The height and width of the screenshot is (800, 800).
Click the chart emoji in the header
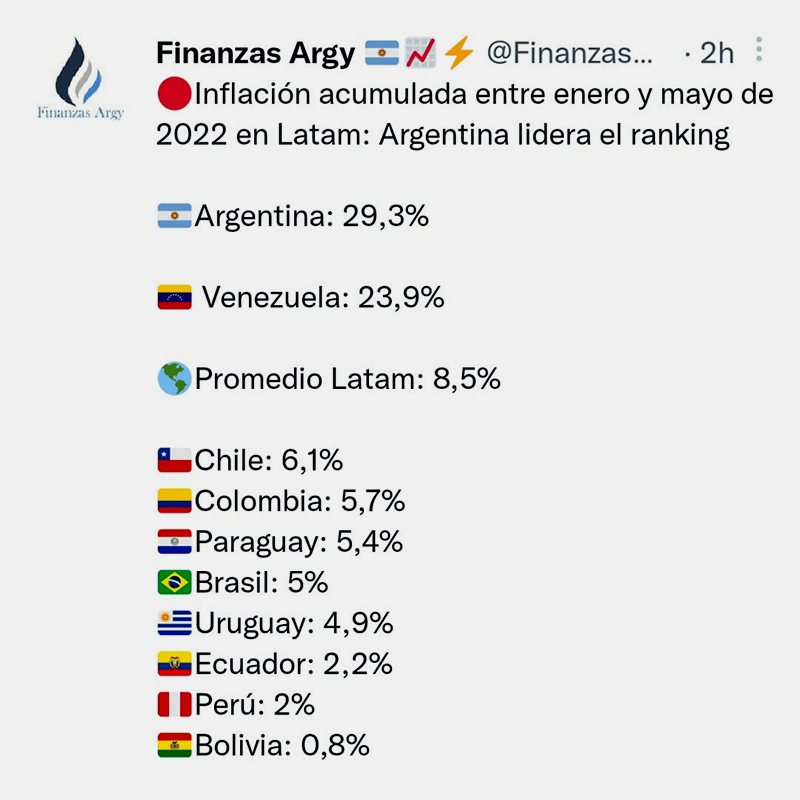[x=419, y=52]
